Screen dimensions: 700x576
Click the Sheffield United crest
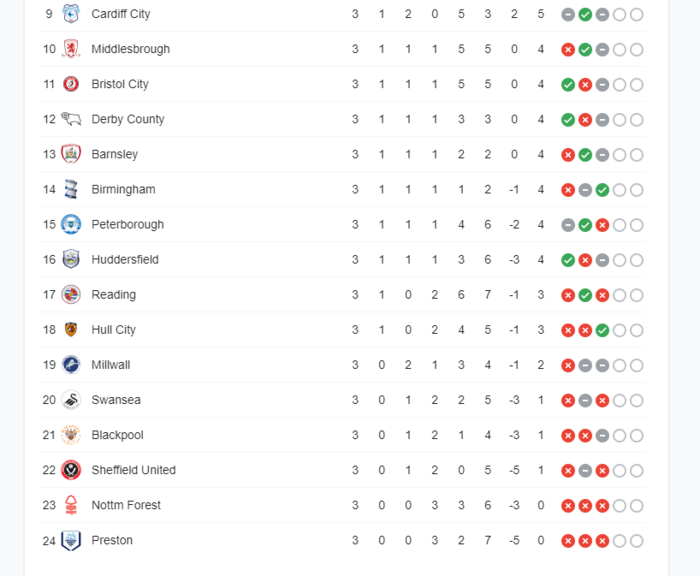click(x=71, y=470)
